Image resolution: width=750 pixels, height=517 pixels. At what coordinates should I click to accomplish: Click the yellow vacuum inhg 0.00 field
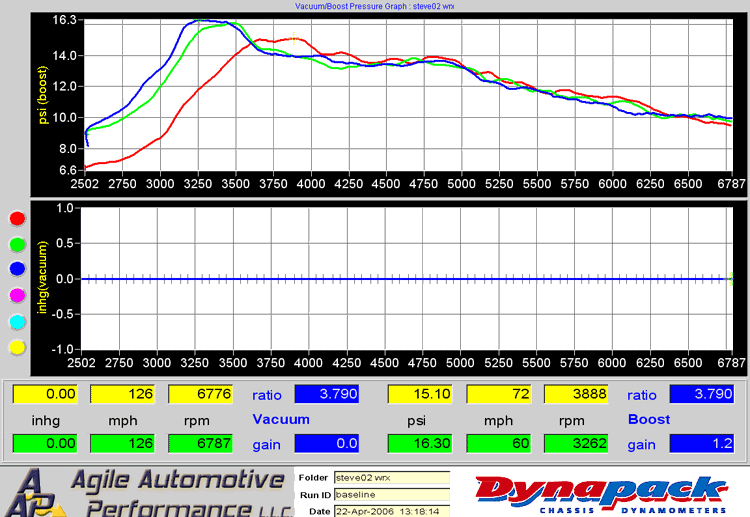point(44,394)
